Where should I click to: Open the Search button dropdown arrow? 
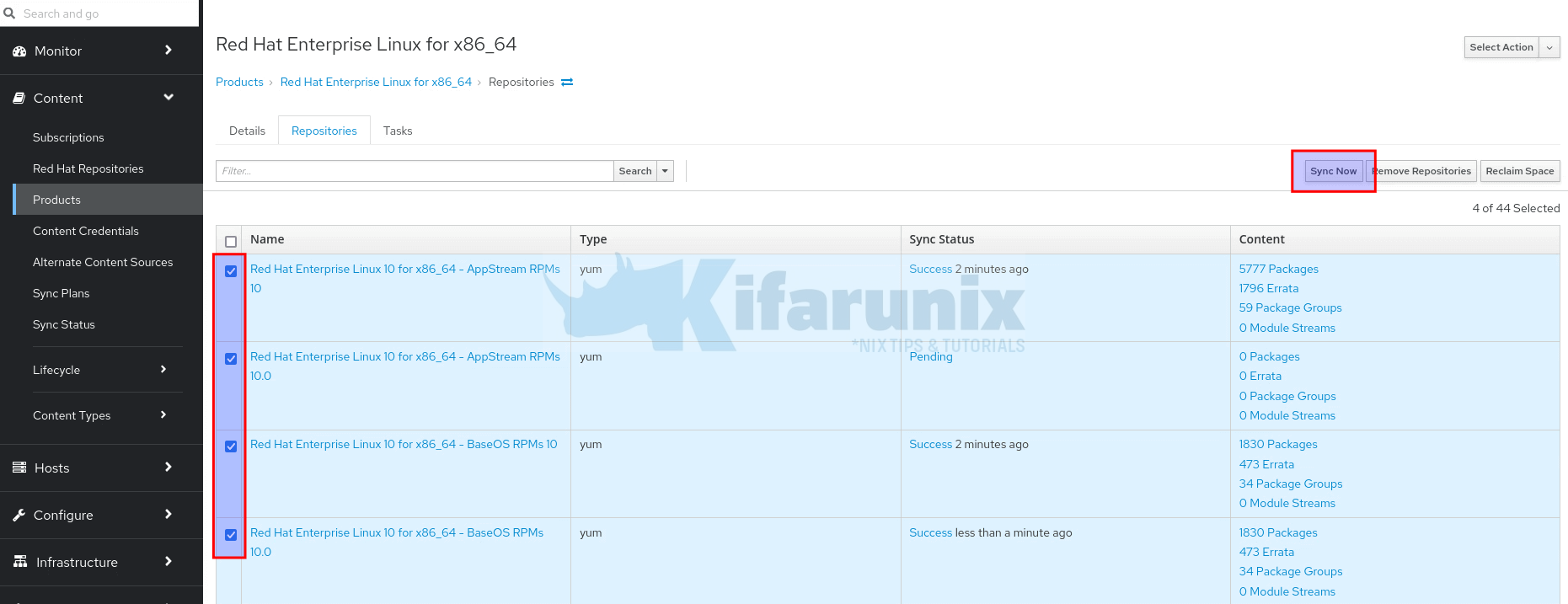pyautogui.click(x=665, y=171)
